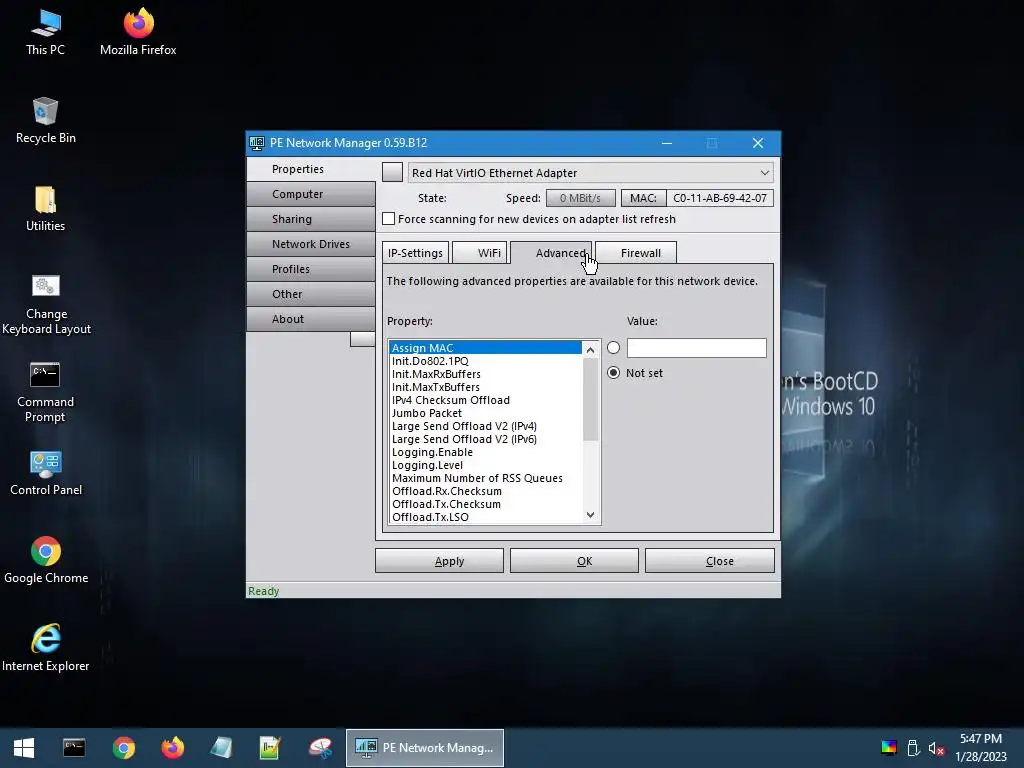Launch Google Chrome from desktop
Viewport: 1024px width, 768px height.
46,561
